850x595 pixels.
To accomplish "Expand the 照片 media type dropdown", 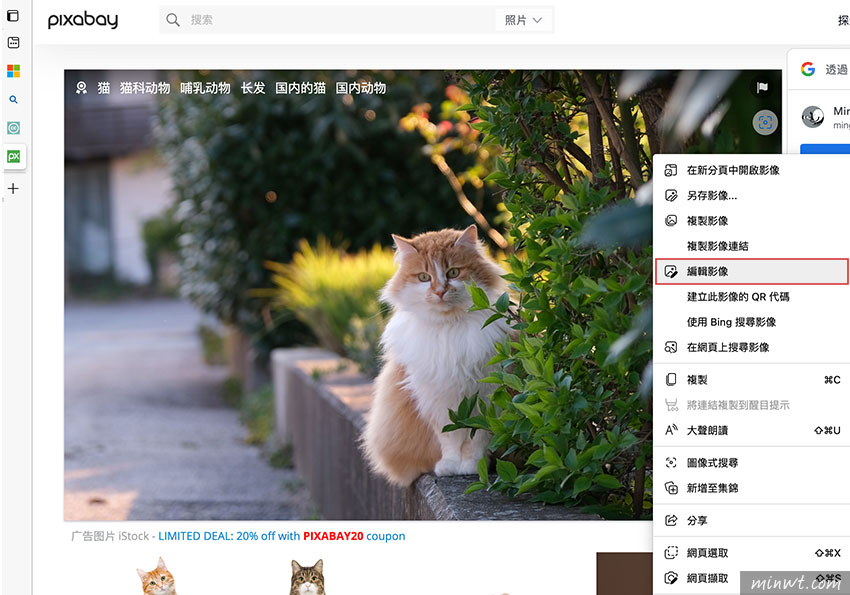I will (523, 20).
